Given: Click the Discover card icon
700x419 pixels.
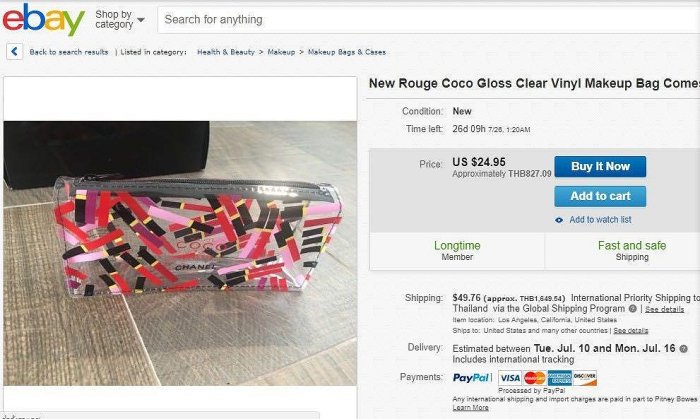Looking at the screenshot, I should pos(585,378).
